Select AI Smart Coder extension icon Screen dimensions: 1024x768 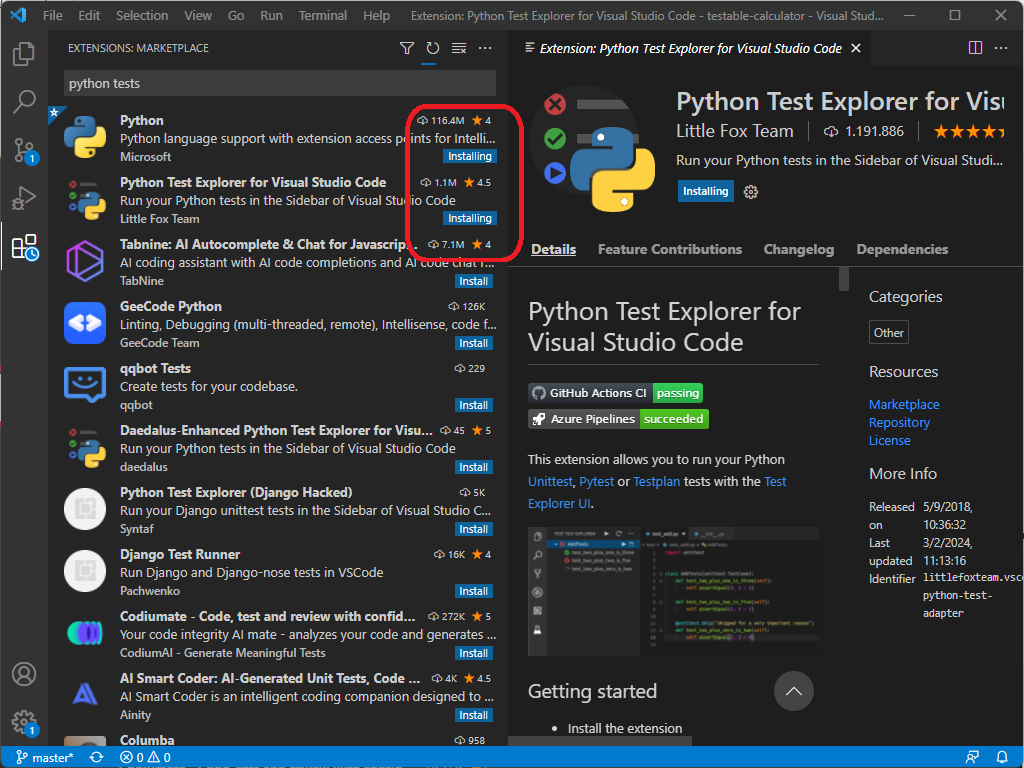85,695
